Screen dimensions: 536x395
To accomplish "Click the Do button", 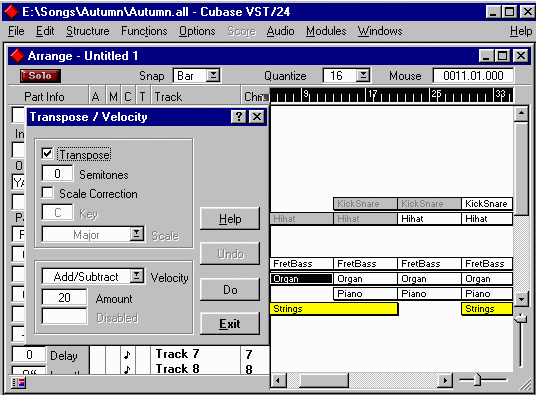I will point(230,290).
